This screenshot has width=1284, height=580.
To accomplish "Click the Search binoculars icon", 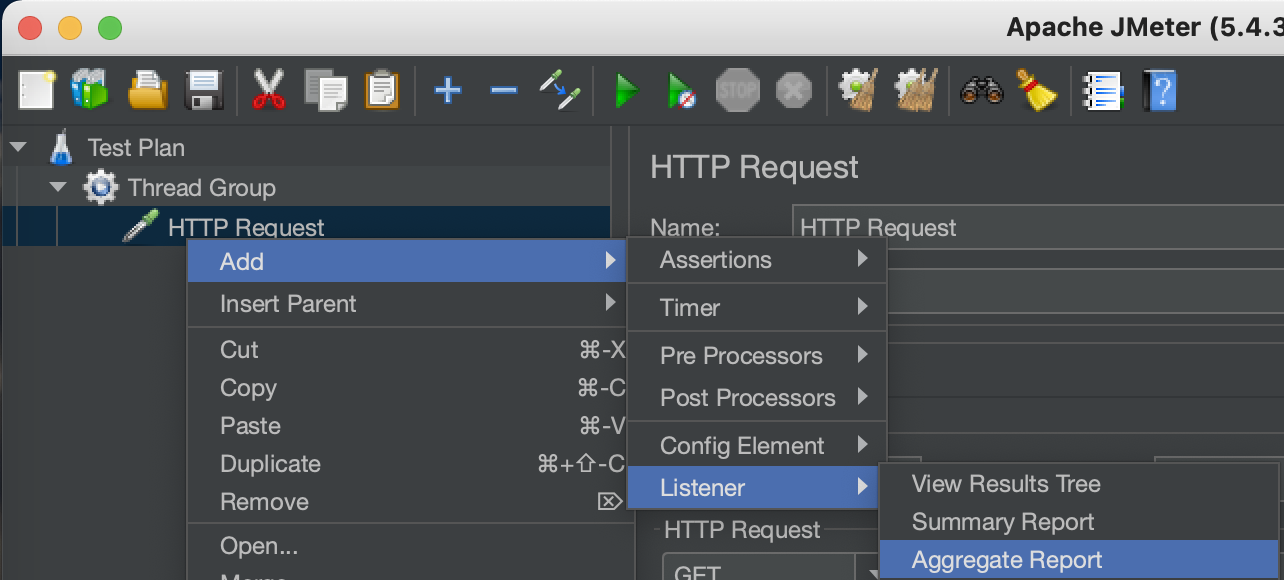I will point(981,91).
